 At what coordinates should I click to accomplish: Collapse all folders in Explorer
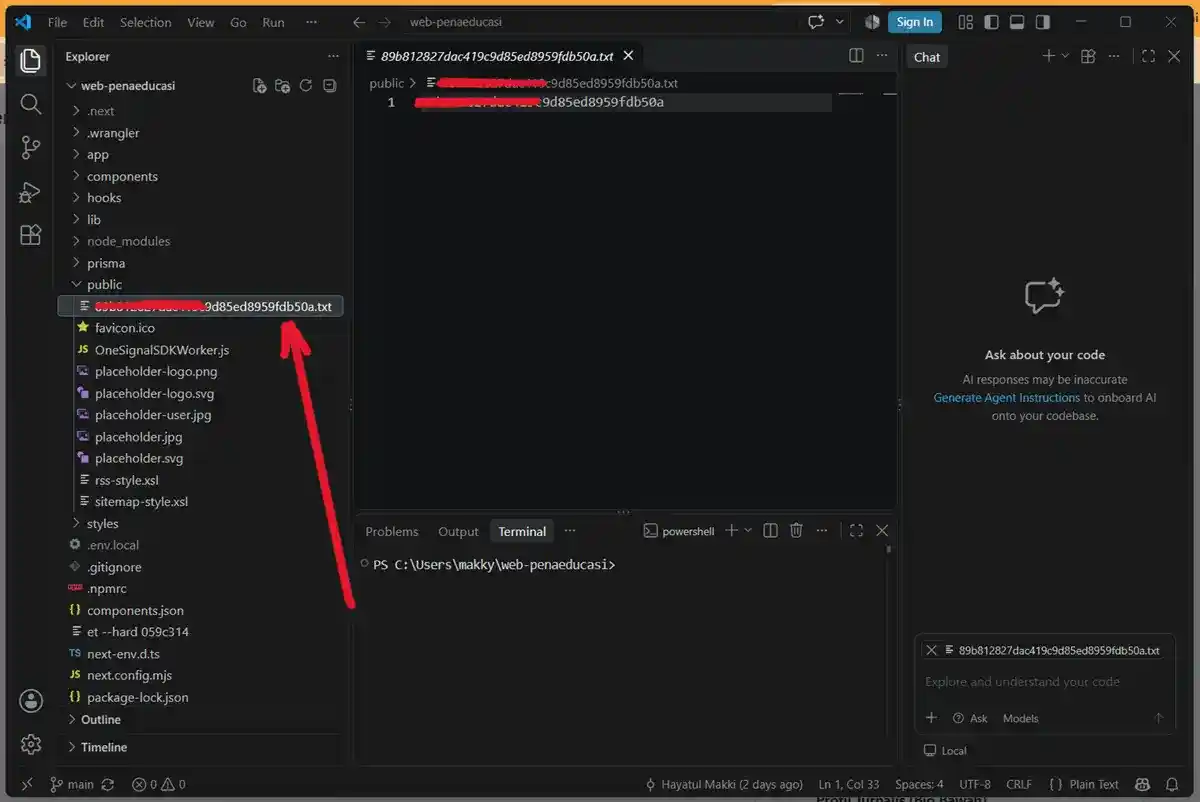tap(329, 86)
